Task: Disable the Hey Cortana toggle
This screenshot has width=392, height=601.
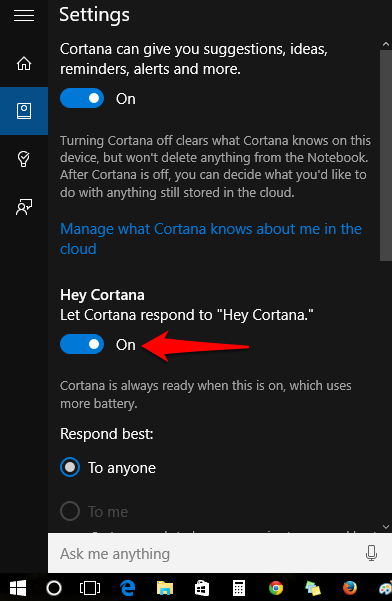Action: click(82, 344)
